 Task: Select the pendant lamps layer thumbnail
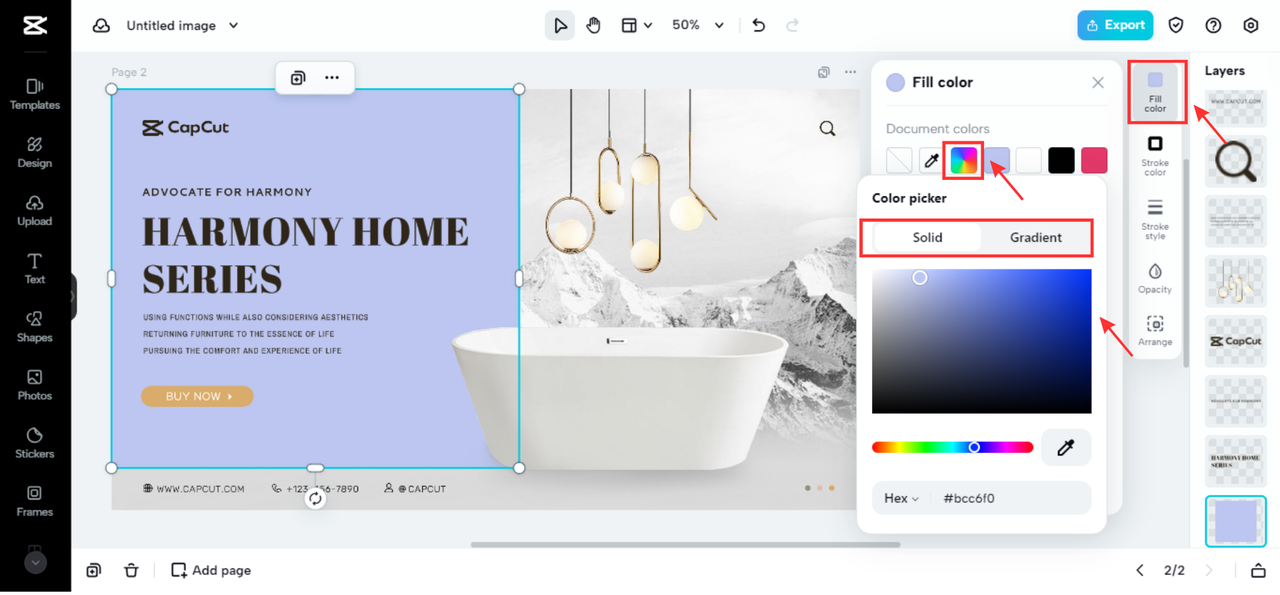[1236, 281]
